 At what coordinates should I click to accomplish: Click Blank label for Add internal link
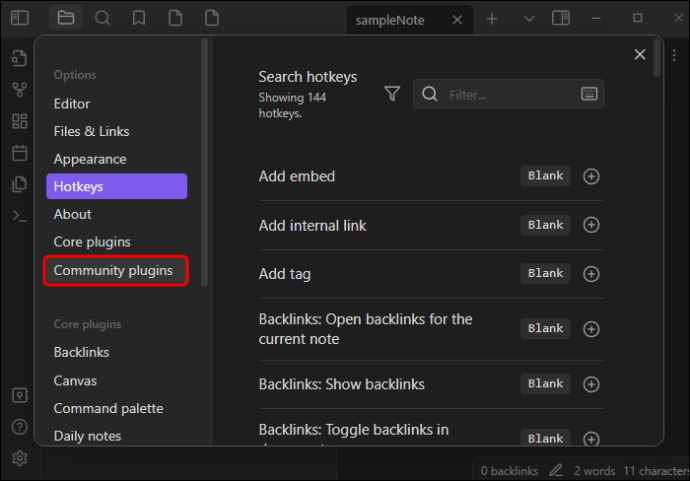545,225
